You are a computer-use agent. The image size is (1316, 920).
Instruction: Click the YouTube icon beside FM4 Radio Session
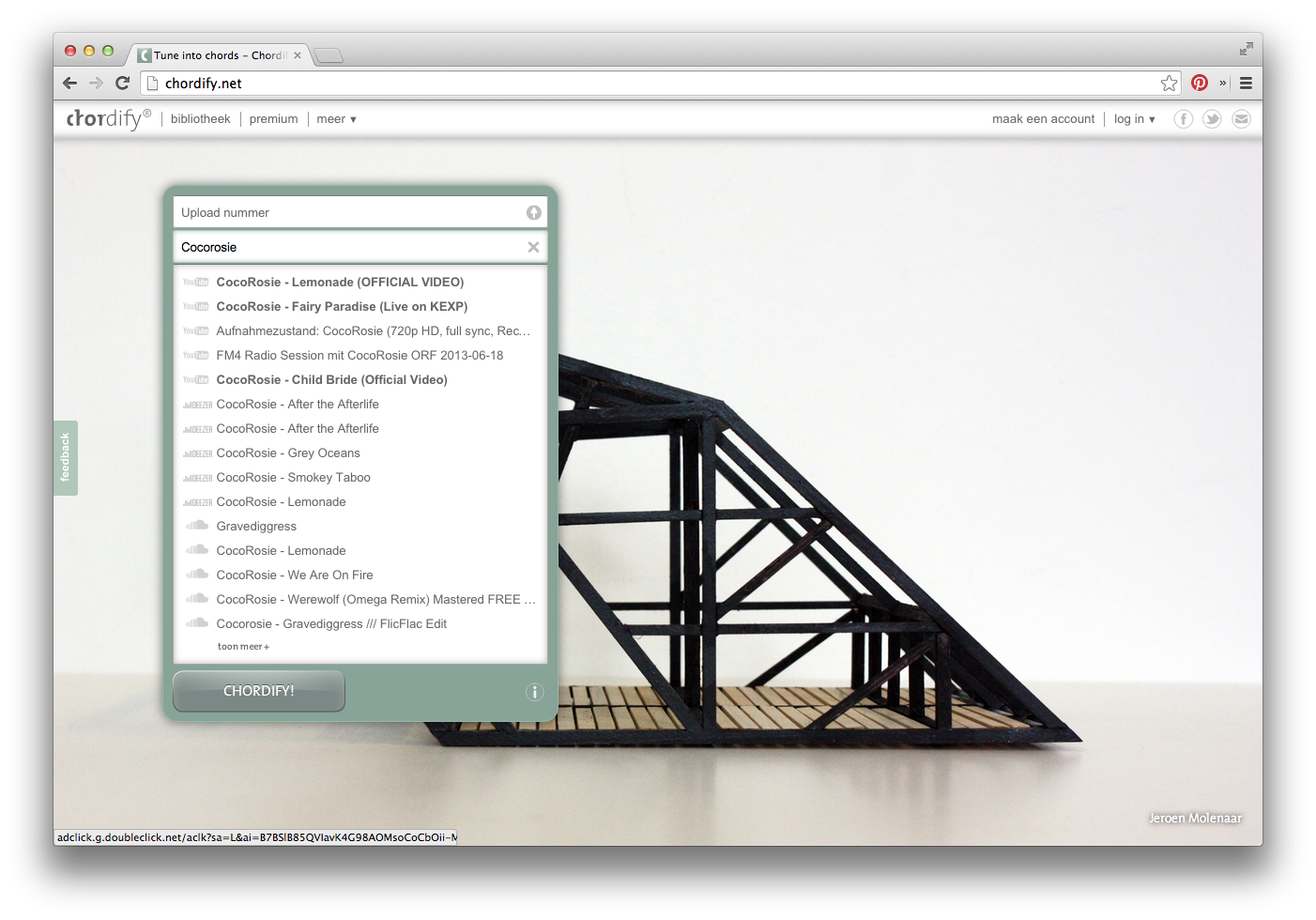pyautogui.click(x=196, y=355)
